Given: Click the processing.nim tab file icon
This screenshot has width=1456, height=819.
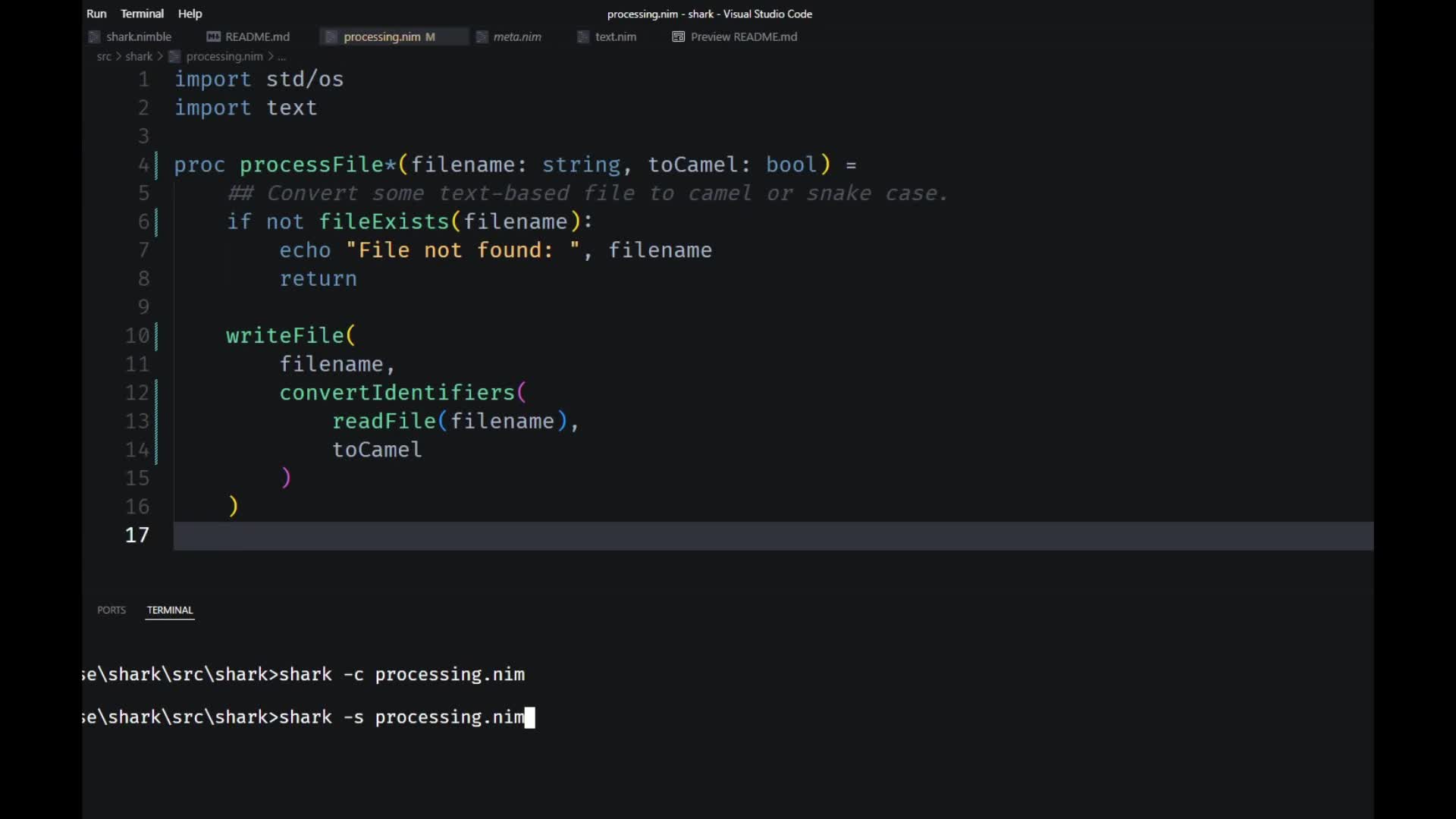Looking at the screenshot, I should (x=331, y=36).
